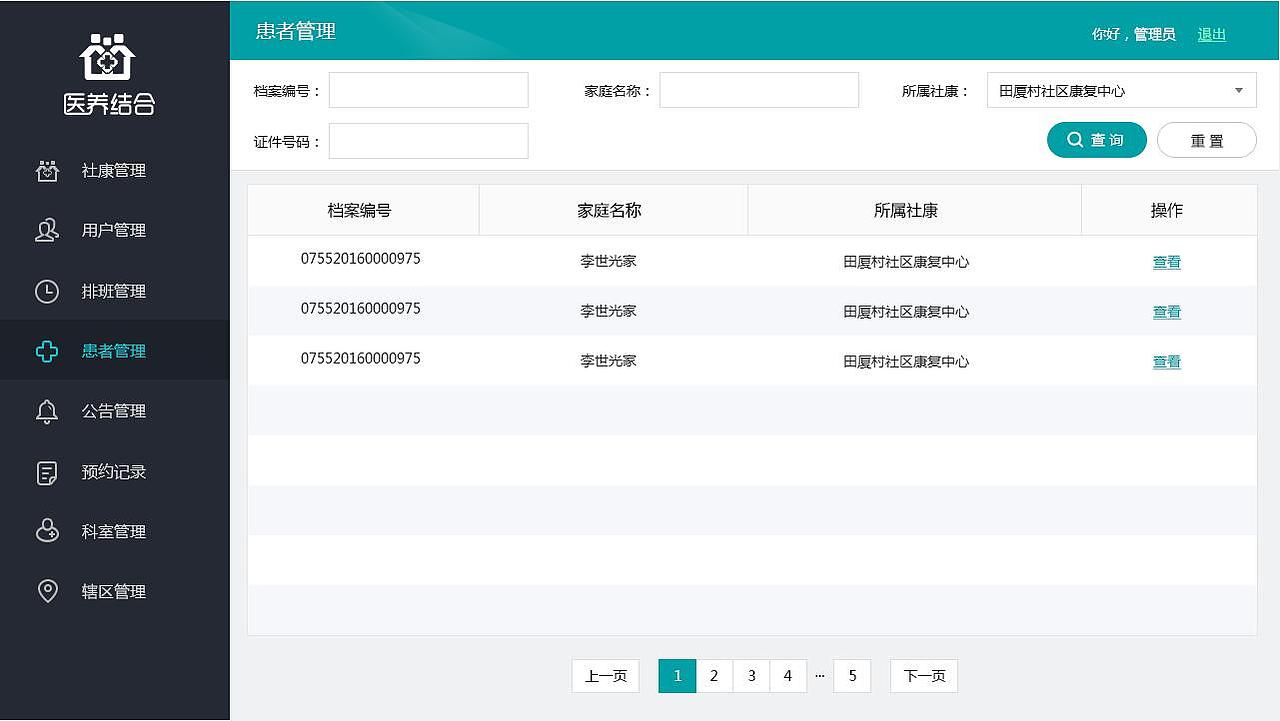This screenshot has height=721, width=1280.
Task: Click 查看 link in second row
Action: (x=1167, y=312)
